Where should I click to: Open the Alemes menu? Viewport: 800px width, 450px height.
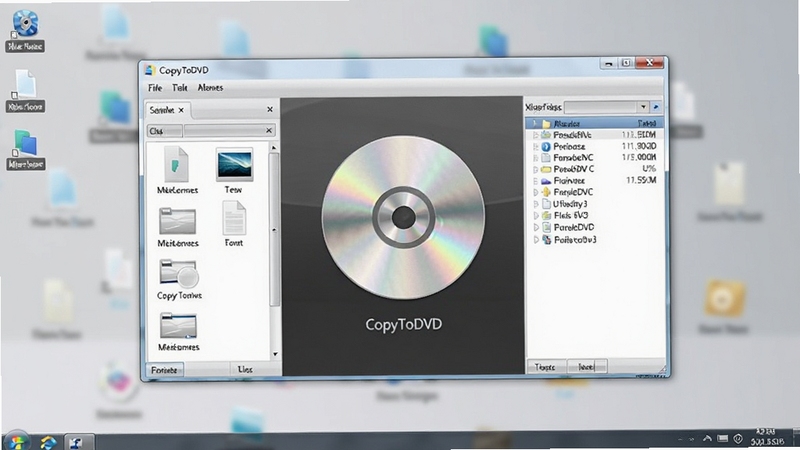coord(210,88)
